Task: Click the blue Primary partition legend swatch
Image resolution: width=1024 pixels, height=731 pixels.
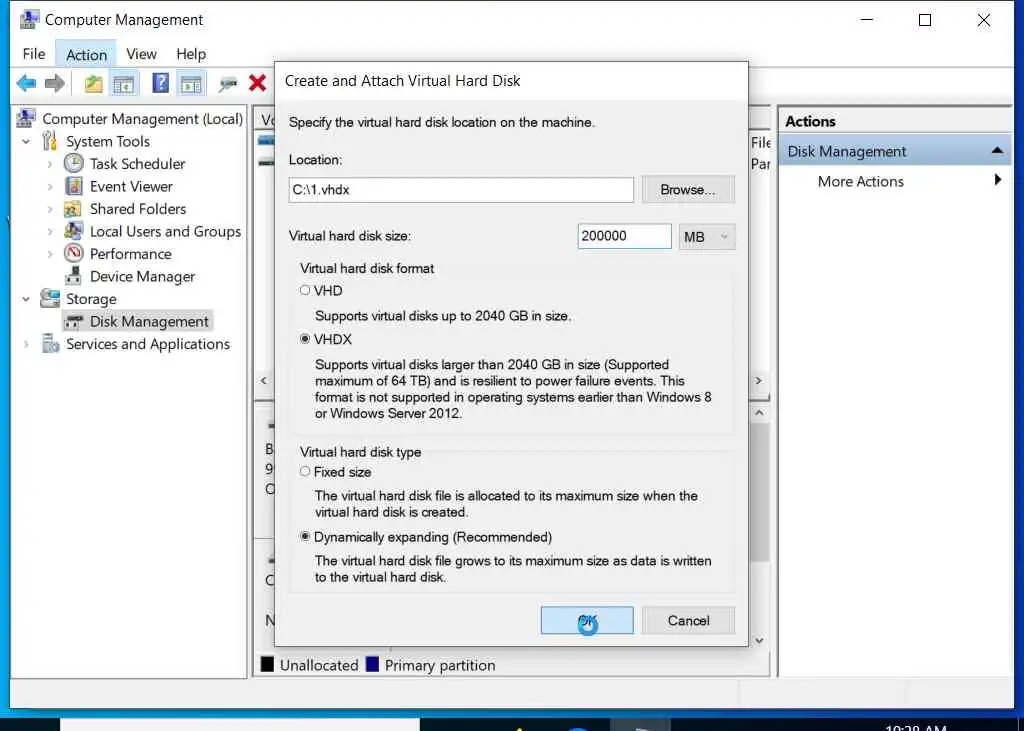Action: (372, 664)
